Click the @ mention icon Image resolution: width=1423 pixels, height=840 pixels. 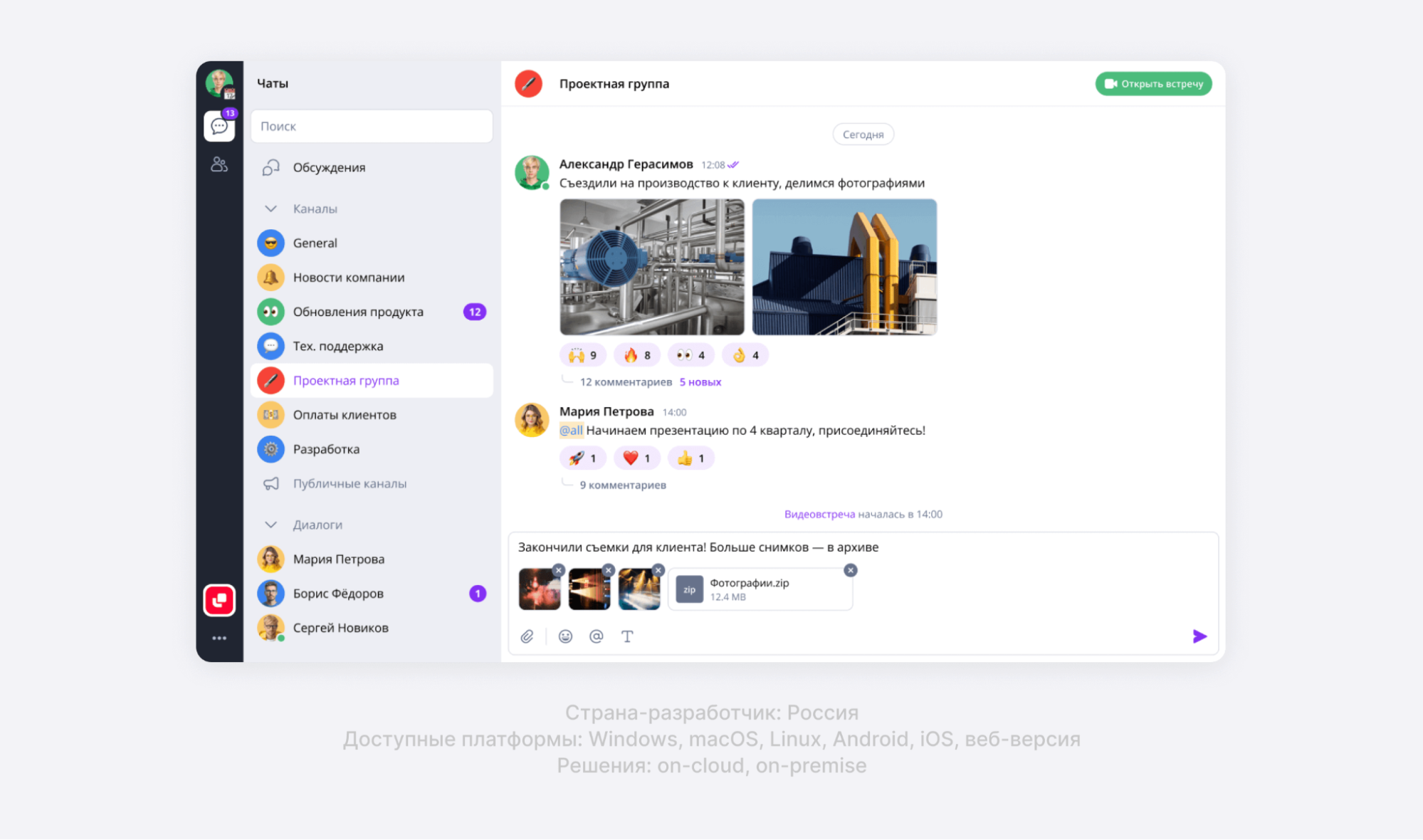(x=597, y=636)
